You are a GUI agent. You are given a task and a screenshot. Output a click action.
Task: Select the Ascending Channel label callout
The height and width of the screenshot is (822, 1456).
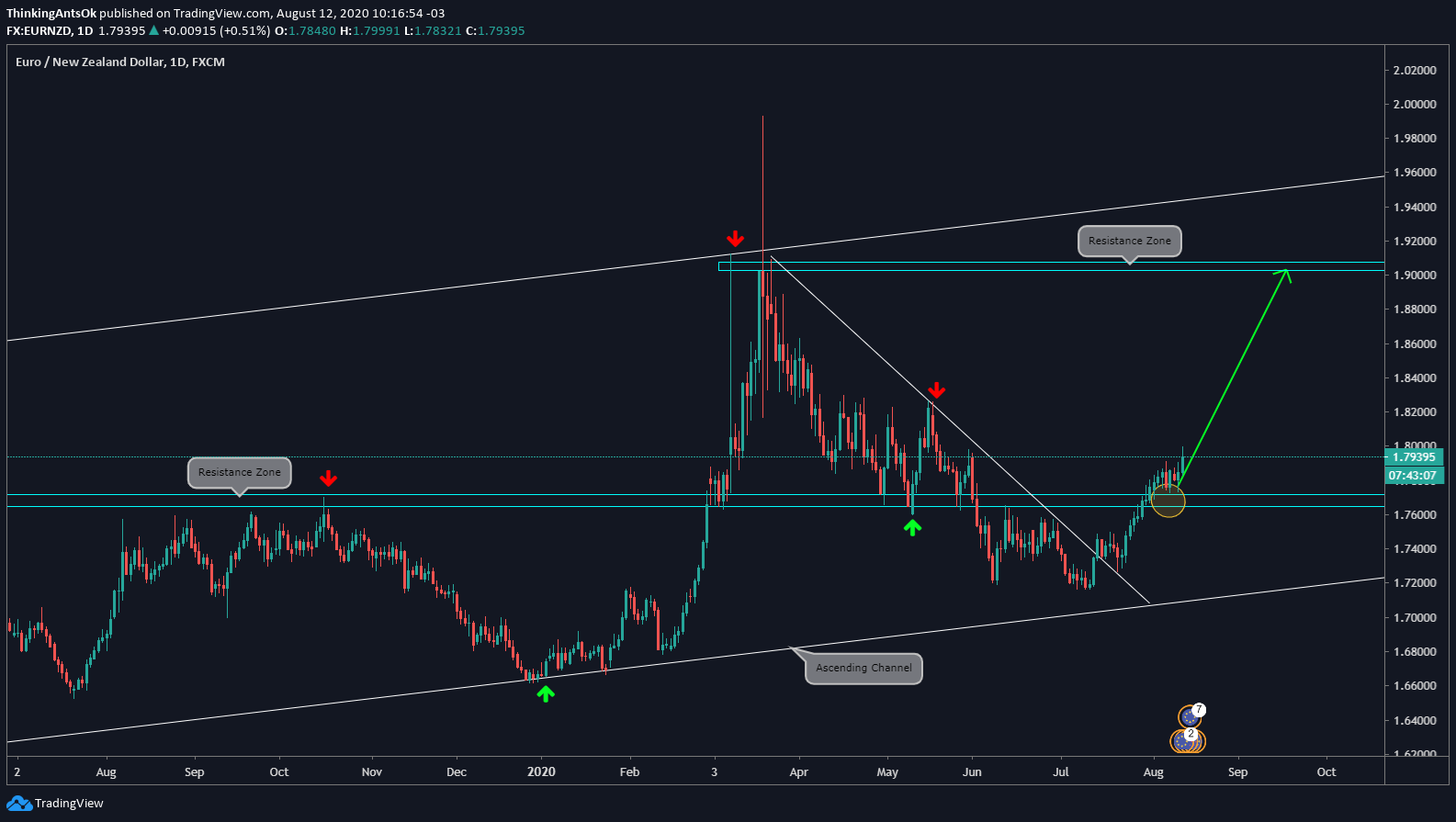coord(863,668)
